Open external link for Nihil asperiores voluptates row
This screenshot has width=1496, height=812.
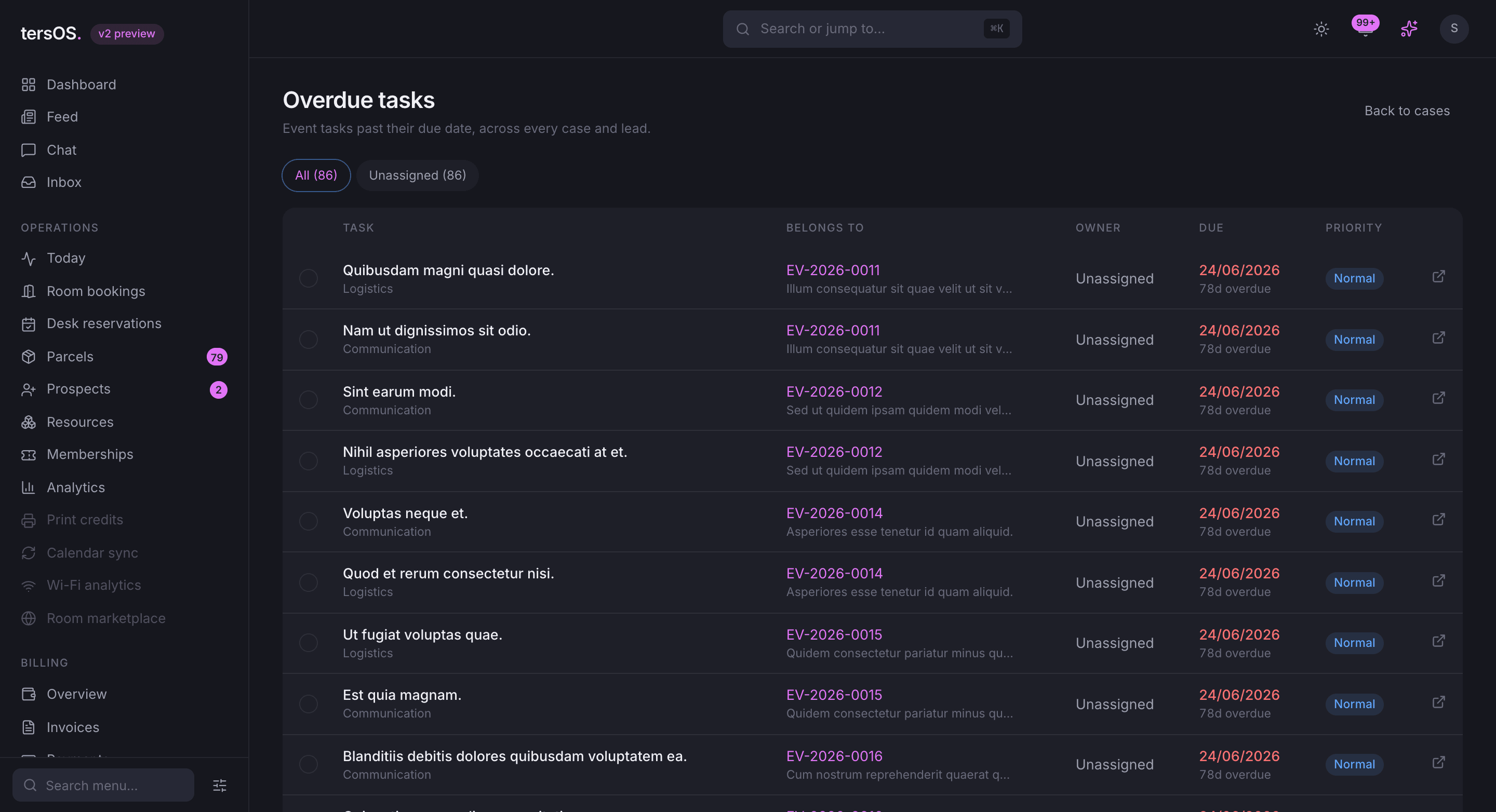[1438, 459]
